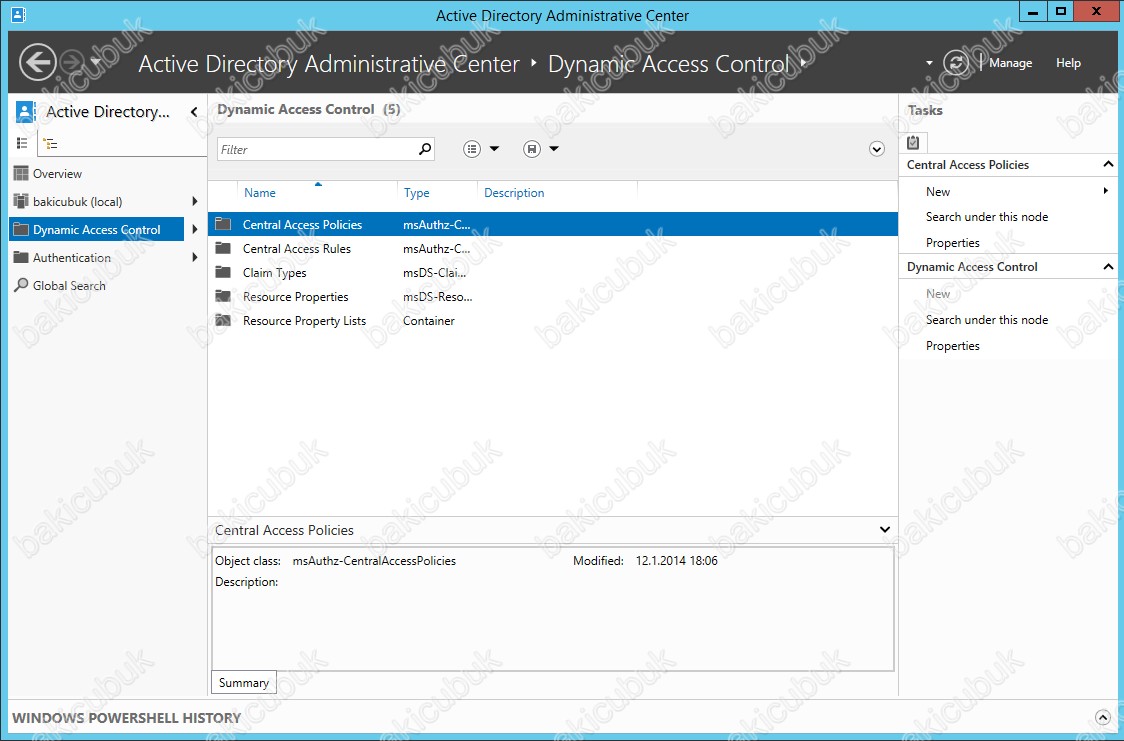Open the tasks clipboard icon in Tasks pane
This screenshot has height=741, width=1124.
coord(915,142)
